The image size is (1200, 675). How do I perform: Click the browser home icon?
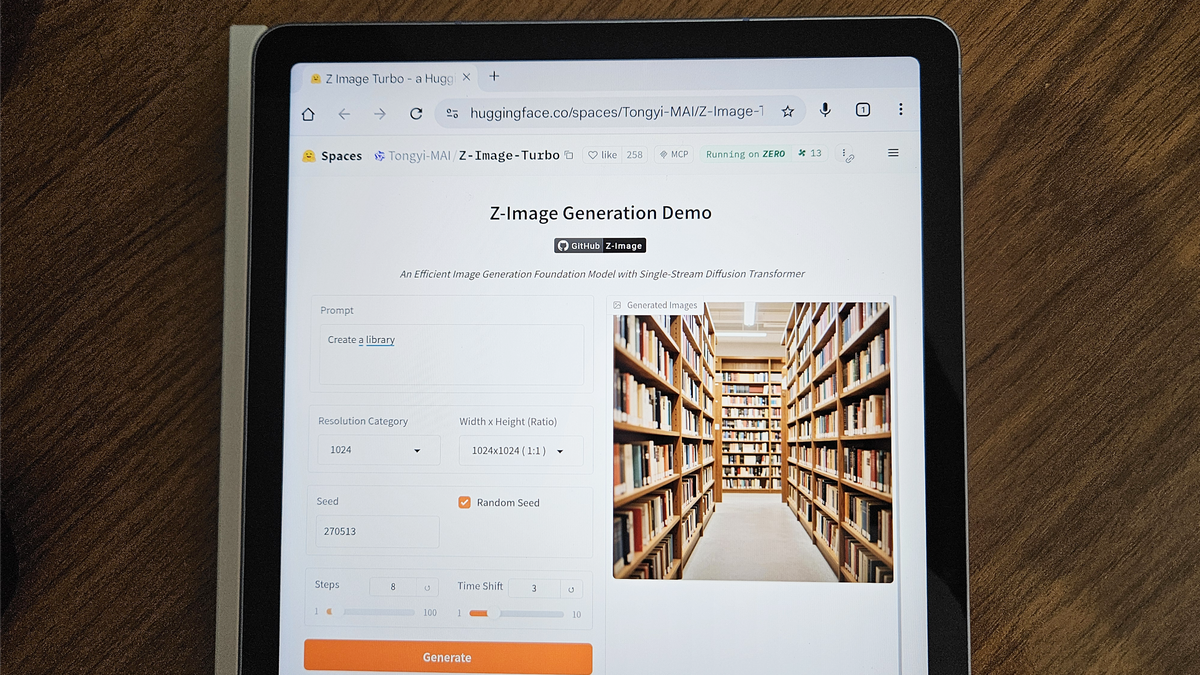point(308,114)
